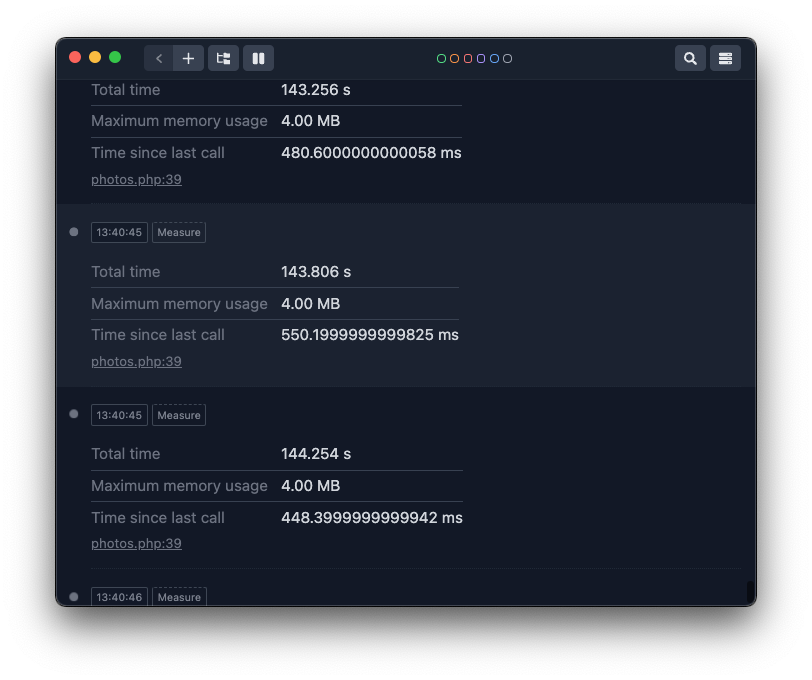The image size is (812, 680).
Task: Select the 143.806 s total time value
Action: click(316, 272)
